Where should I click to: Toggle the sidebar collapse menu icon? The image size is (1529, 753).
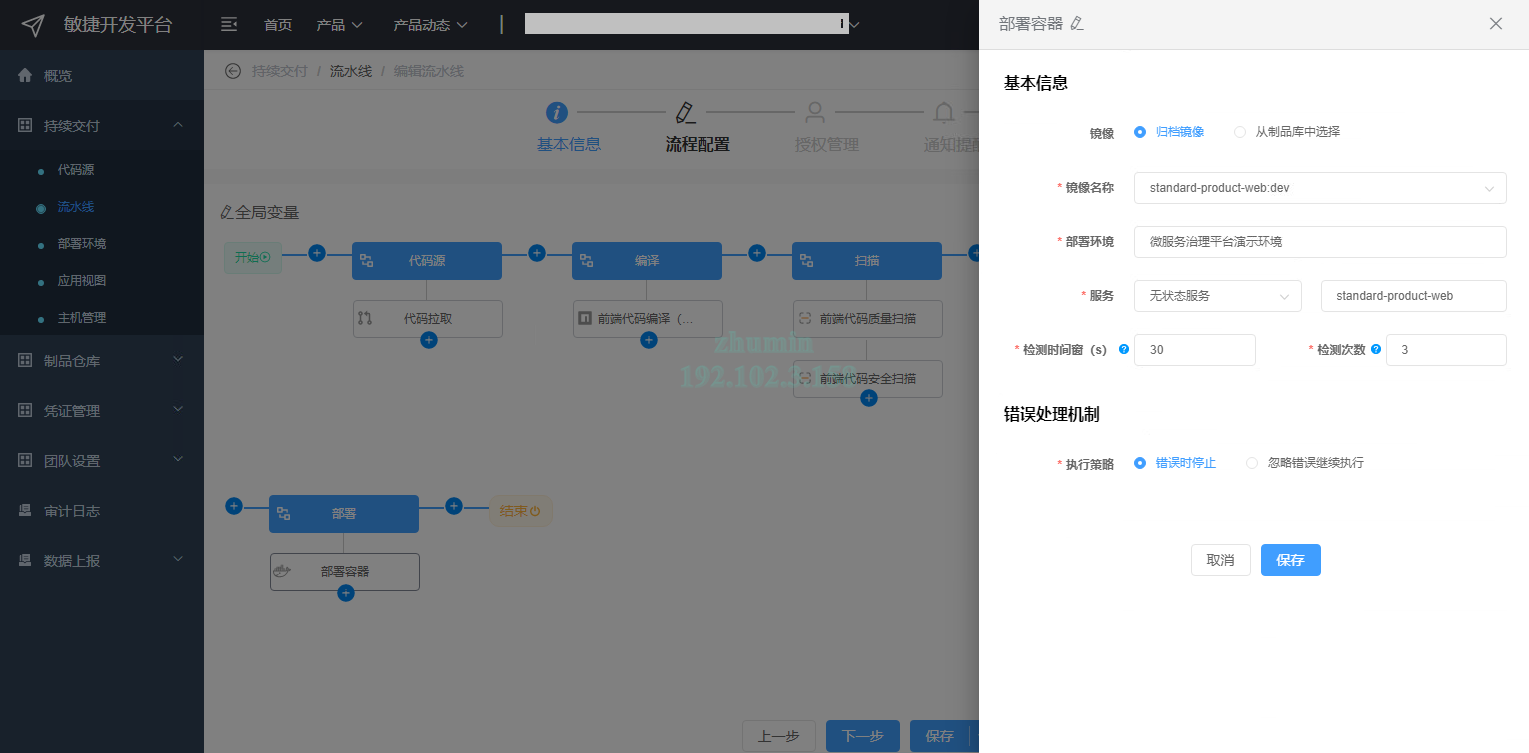tap(229, 24)
